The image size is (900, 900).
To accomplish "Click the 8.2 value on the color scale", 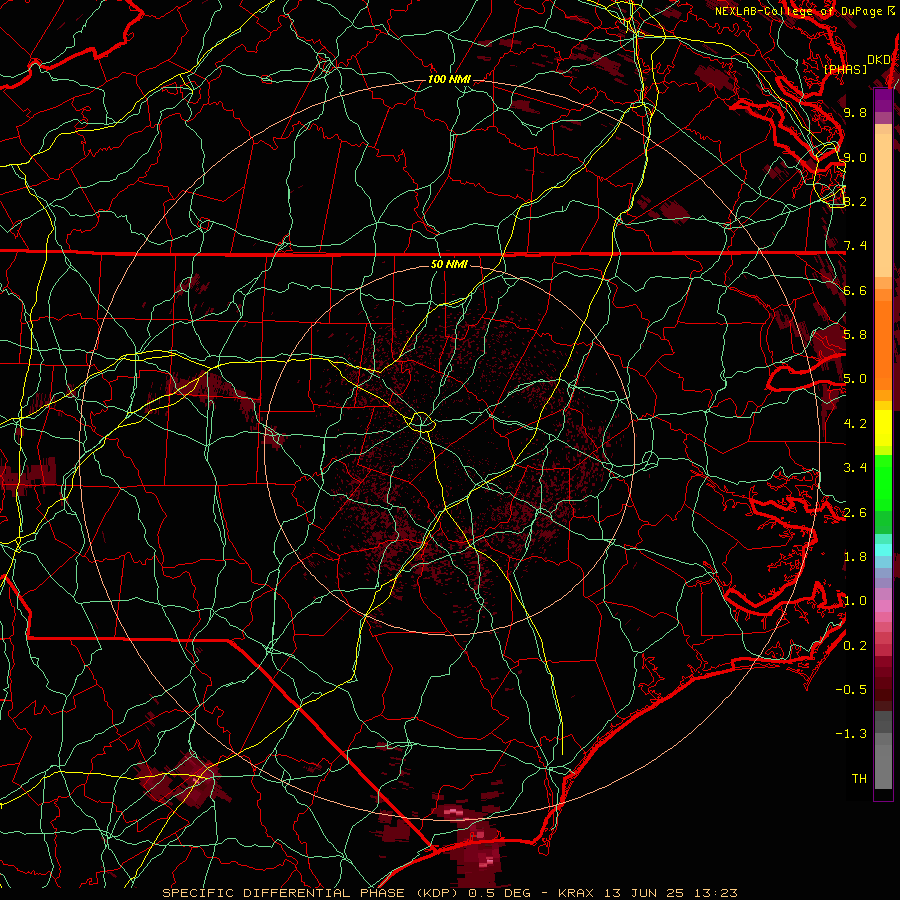I will click(855, 201).
